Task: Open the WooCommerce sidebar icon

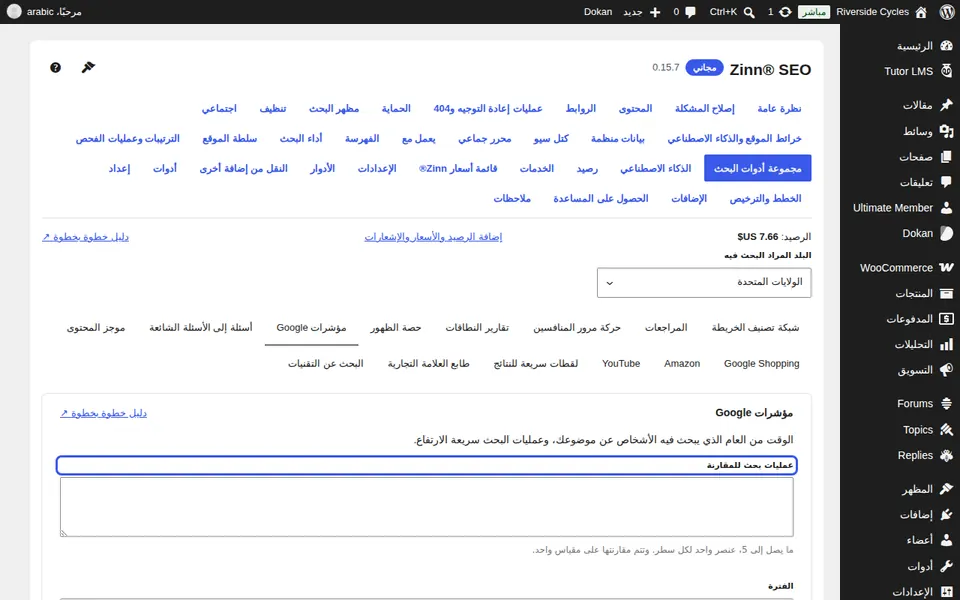Action: point(947,268)
